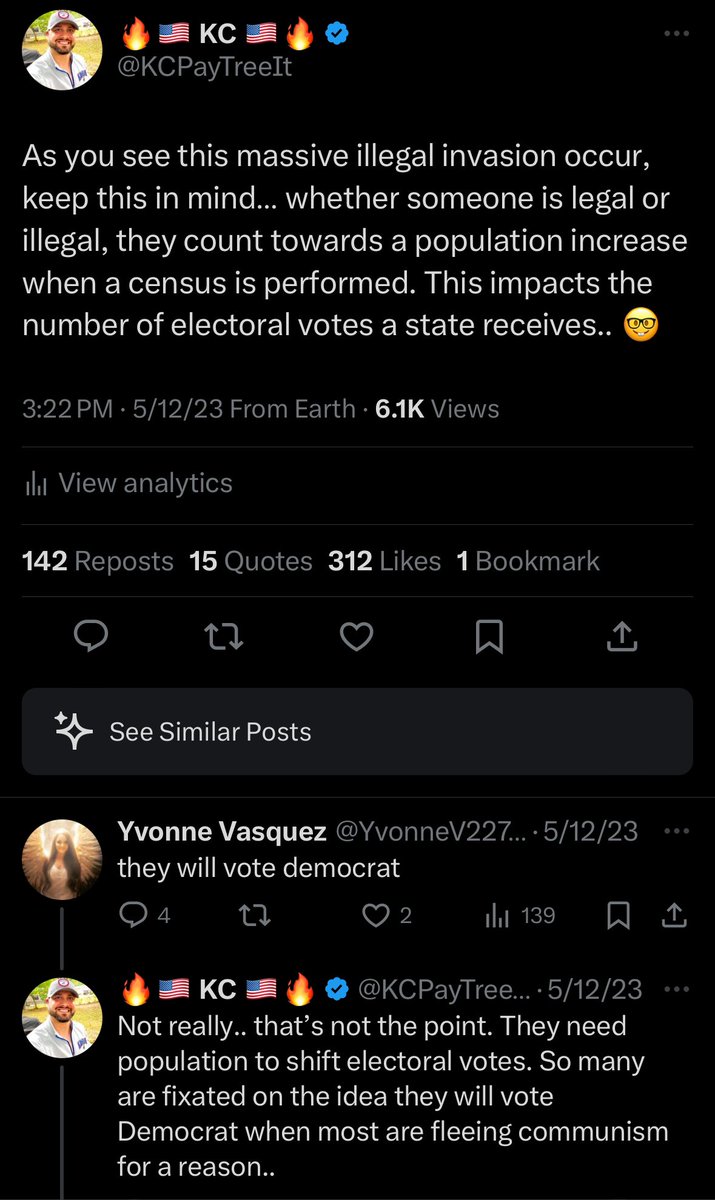Viewport: 715px width, 1200px height.
Task: Reply to Yvonne Vasquez's comment
Action: tap(133, 915)
